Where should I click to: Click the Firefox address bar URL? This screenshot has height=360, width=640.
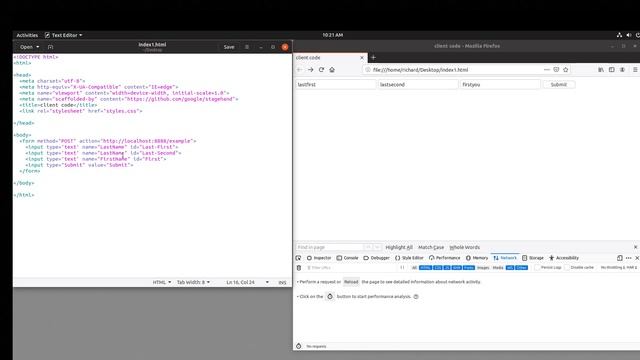[x=420, y=70]
